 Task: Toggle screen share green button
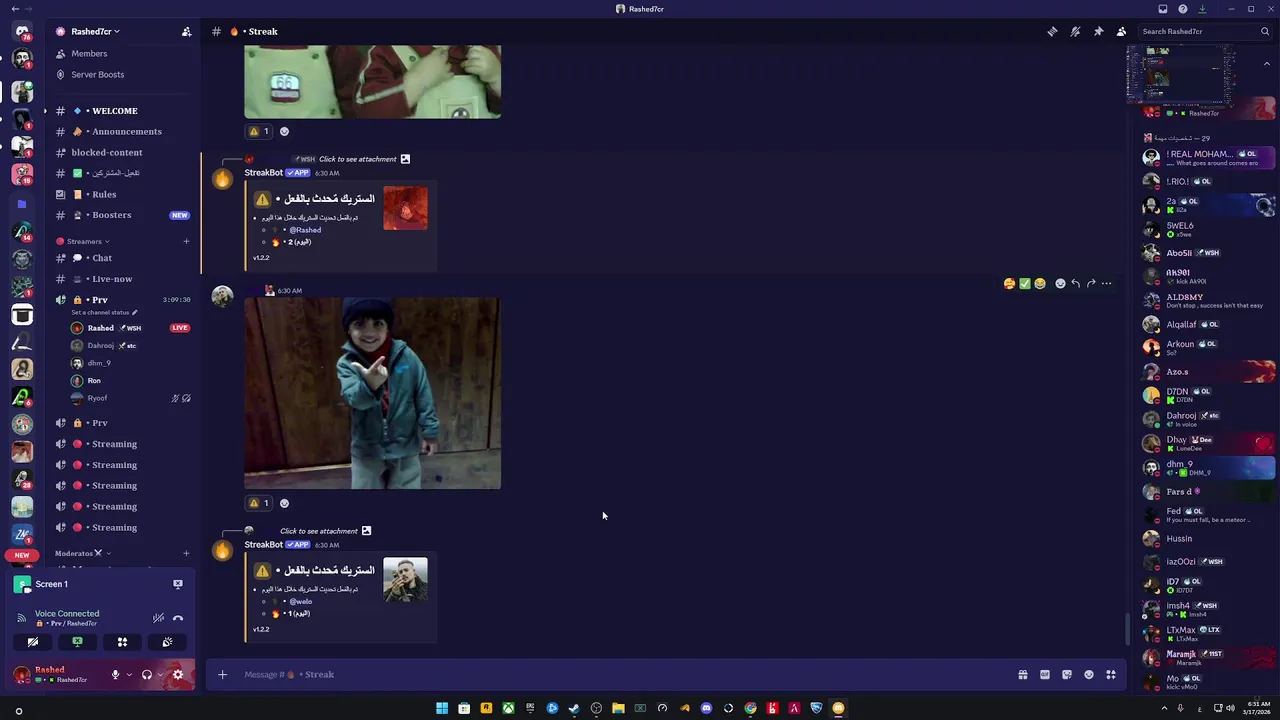pyautogui.click(x=77, y=642)
